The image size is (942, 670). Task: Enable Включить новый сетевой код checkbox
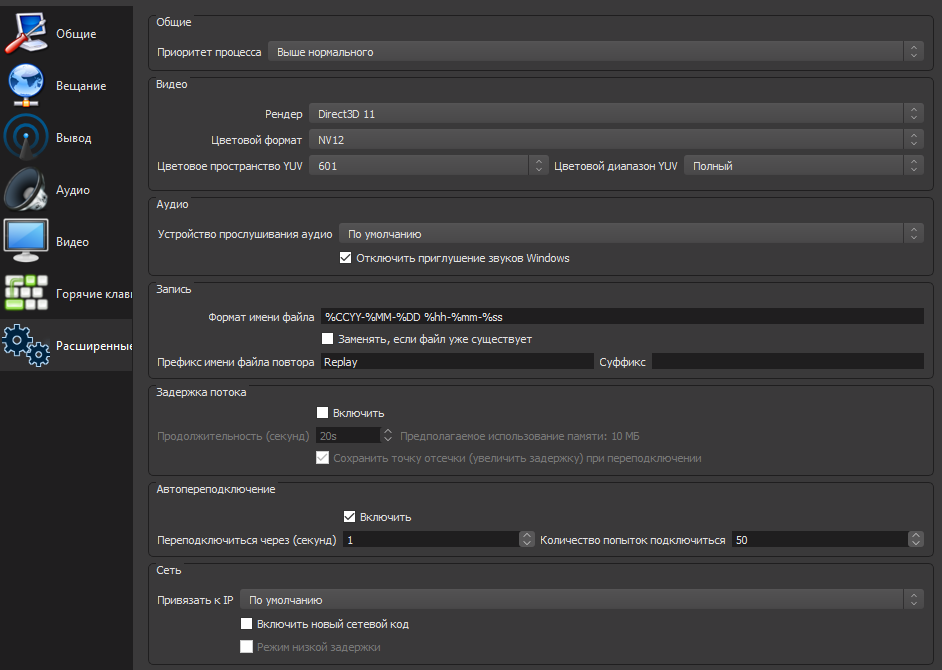[x=246, y=624]
